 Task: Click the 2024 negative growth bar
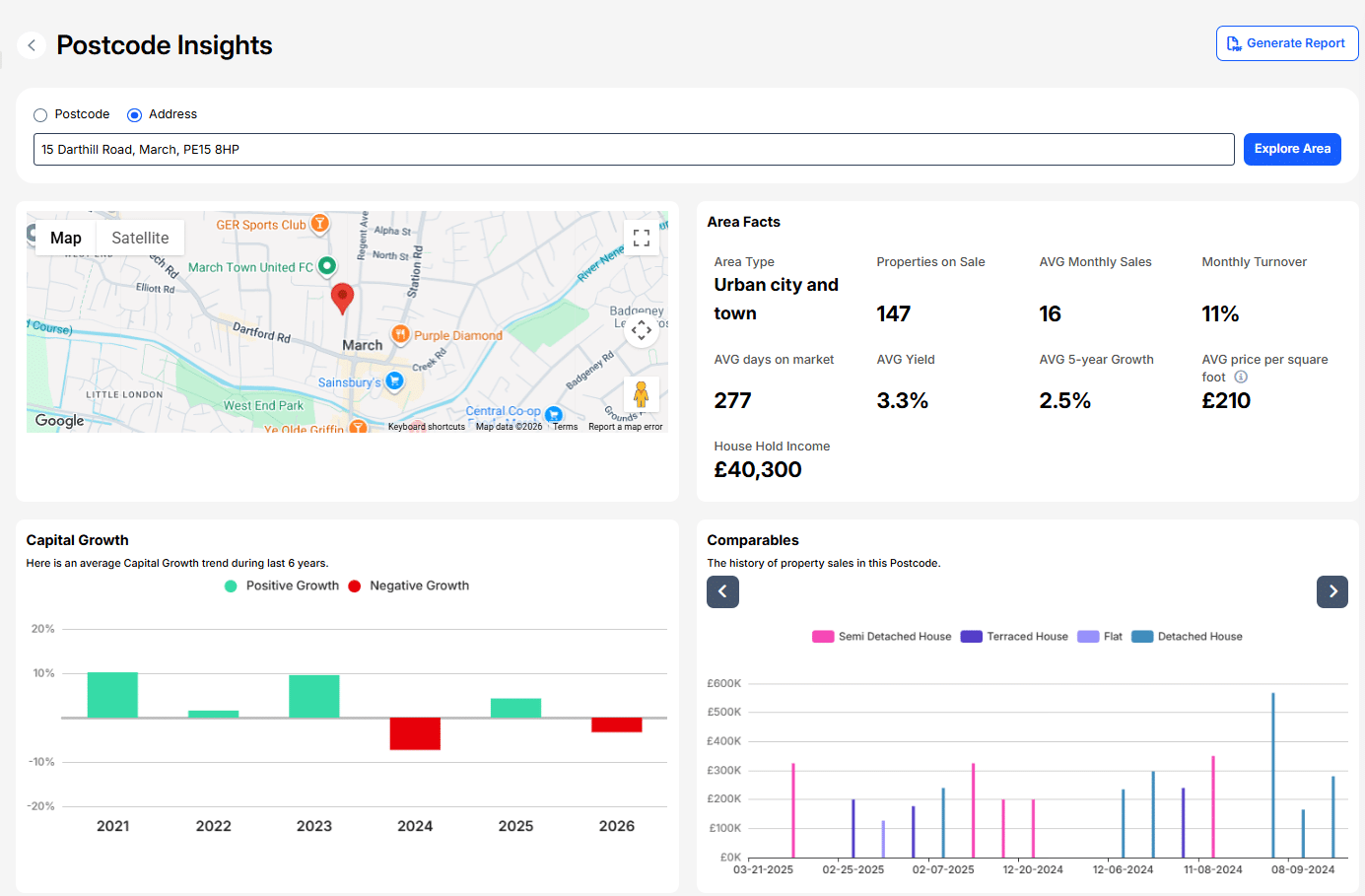coord(415,733)
